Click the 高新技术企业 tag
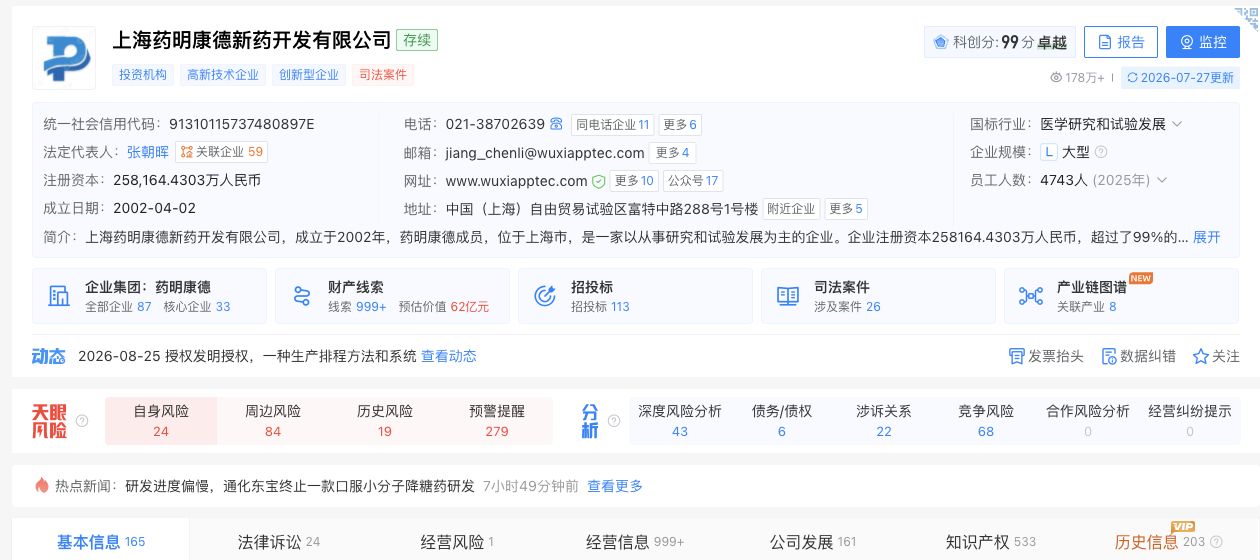The image size is (1260, 560). click(222, 75)
